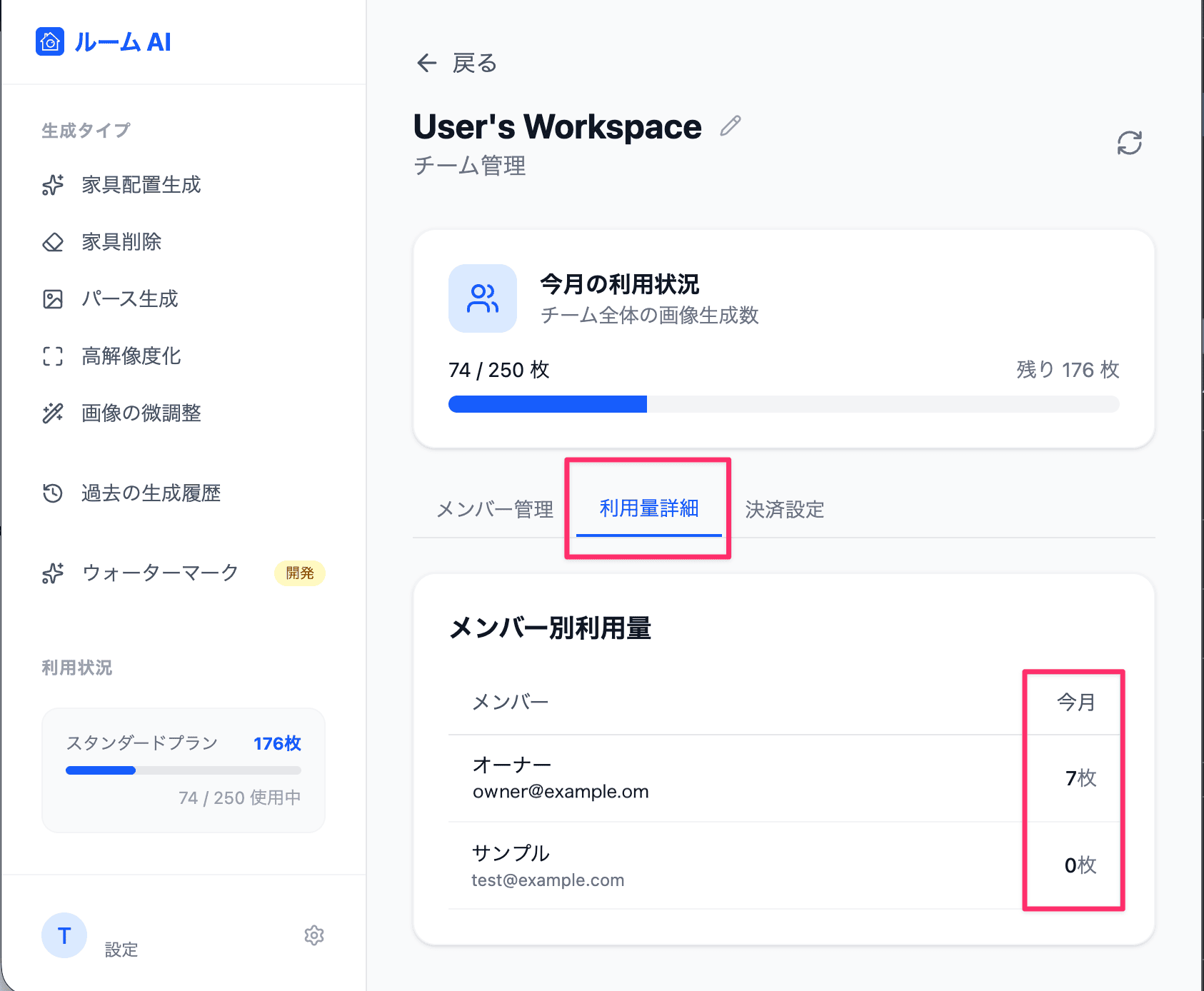The width and height of the screenshot is (1204, 991).
Task: Click the 家具削除 eraser icon
Action: click(53, 242)
